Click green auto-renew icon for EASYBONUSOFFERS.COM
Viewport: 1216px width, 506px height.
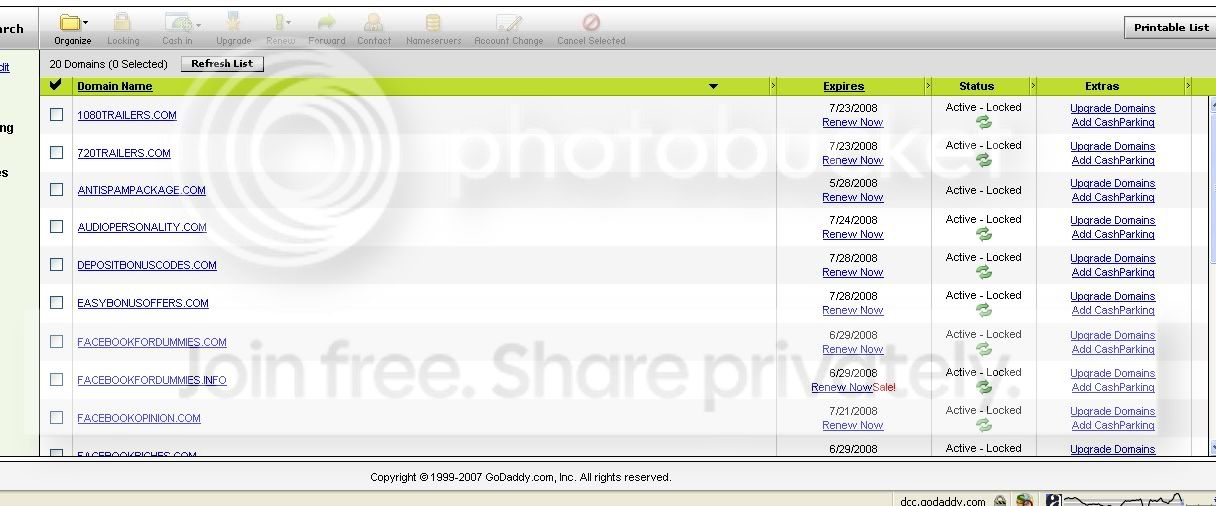point(984,310)
